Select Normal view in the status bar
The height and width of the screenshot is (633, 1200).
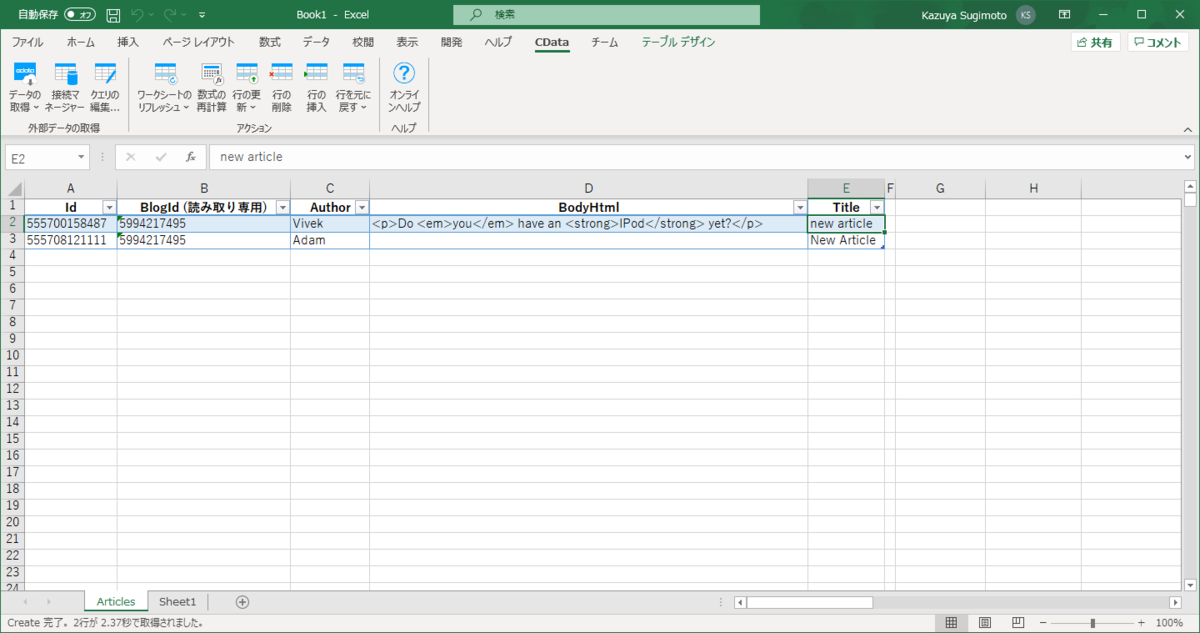pyautogui.click(x=951, y=622)
